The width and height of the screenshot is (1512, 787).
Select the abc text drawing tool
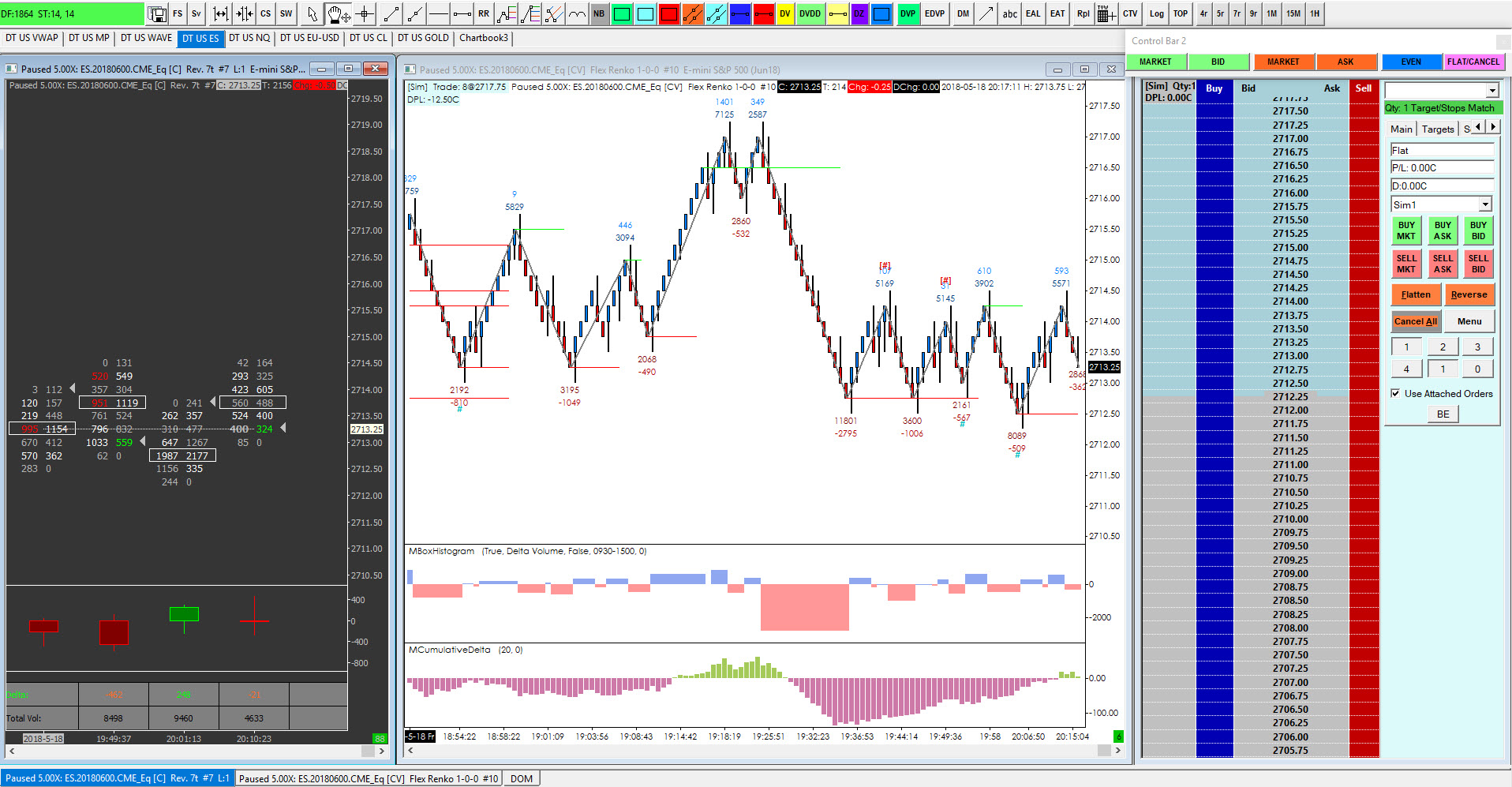tap(1010, 13)
